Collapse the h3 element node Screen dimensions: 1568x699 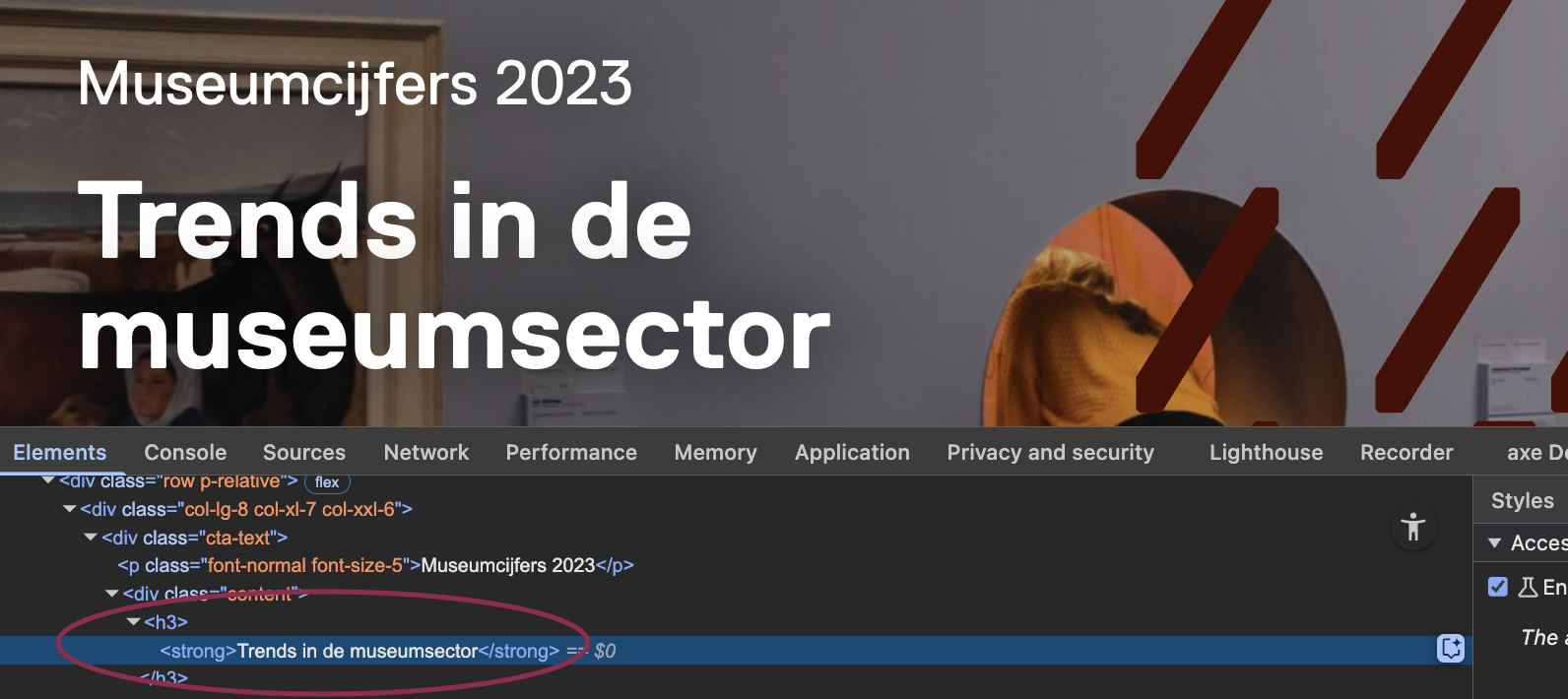[133, 622]
